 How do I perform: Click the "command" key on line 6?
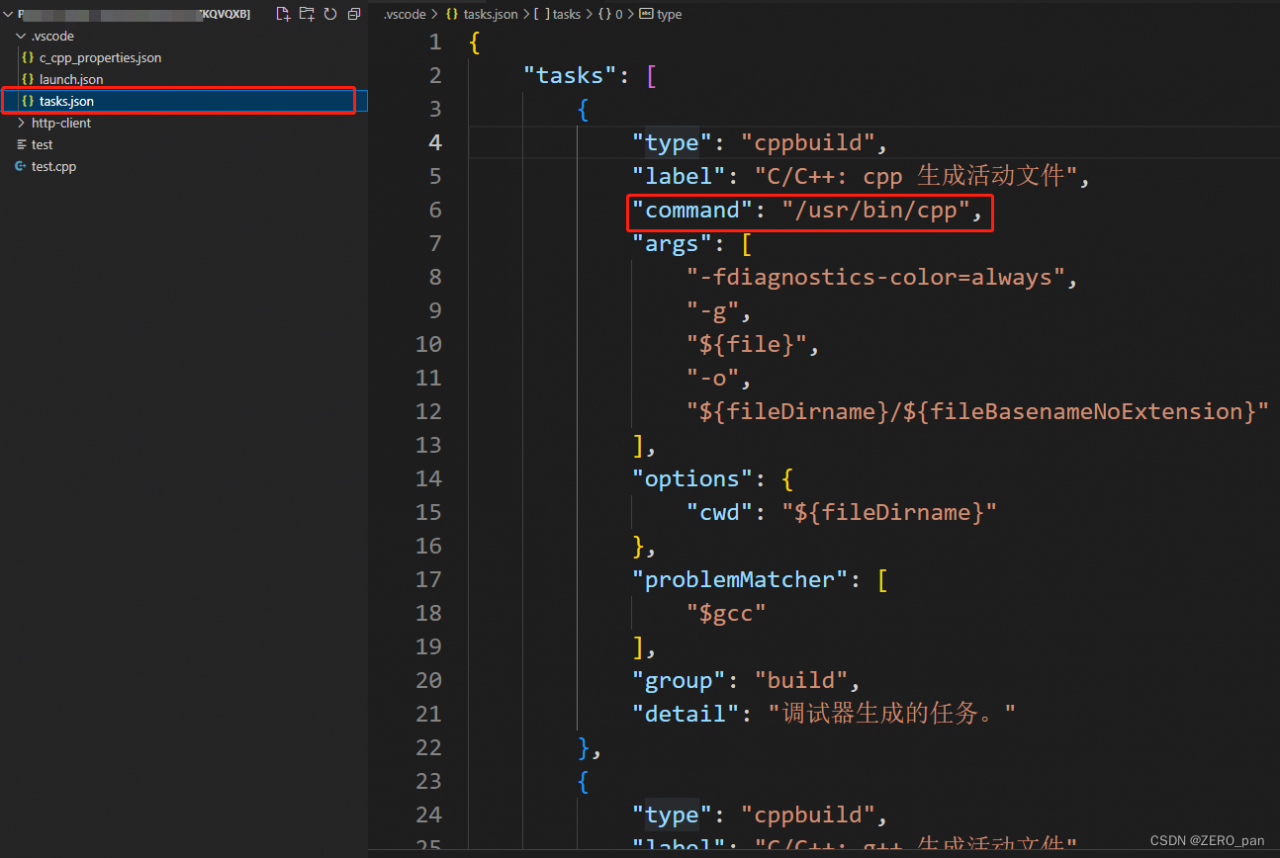692,210
